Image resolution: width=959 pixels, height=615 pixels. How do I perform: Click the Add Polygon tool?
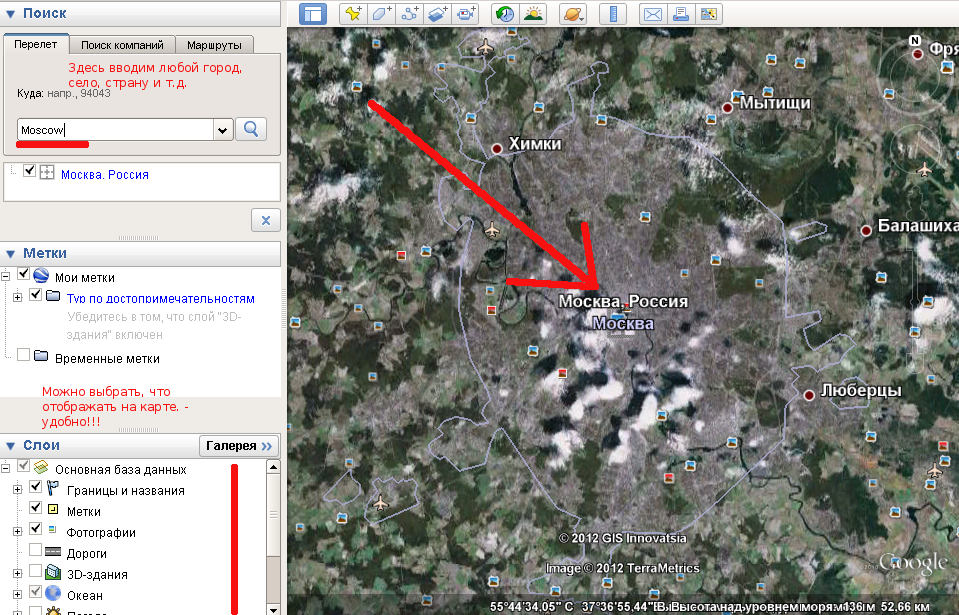[x=381, y=14]
